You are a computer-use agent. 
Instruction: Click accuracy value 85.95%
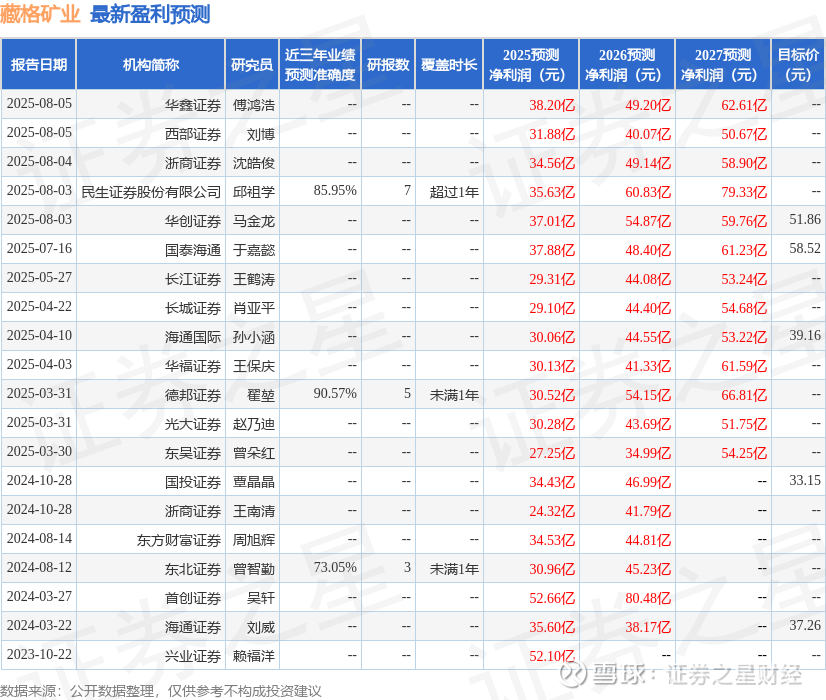click(335, 190)
